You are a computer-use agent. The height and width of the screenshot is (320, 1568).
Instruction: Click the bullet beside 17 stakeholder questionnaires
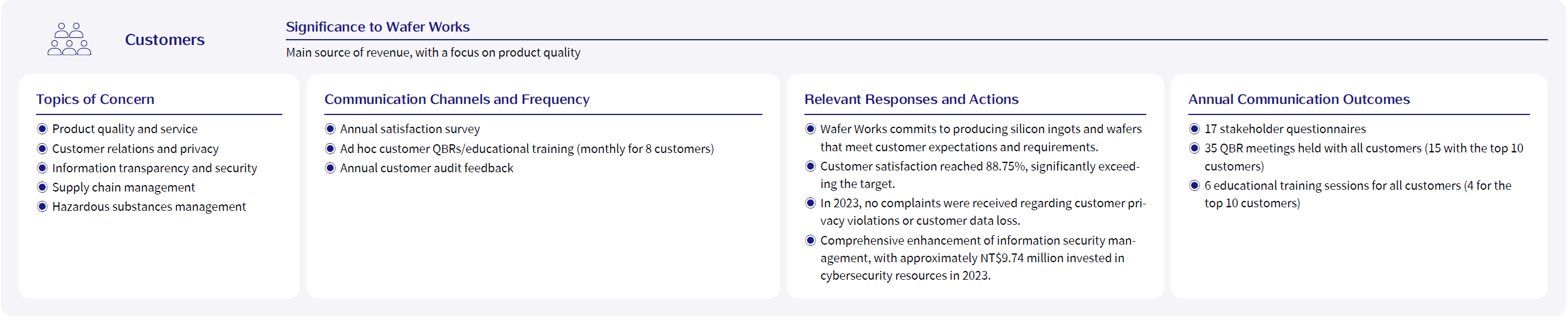[1195, 129]
